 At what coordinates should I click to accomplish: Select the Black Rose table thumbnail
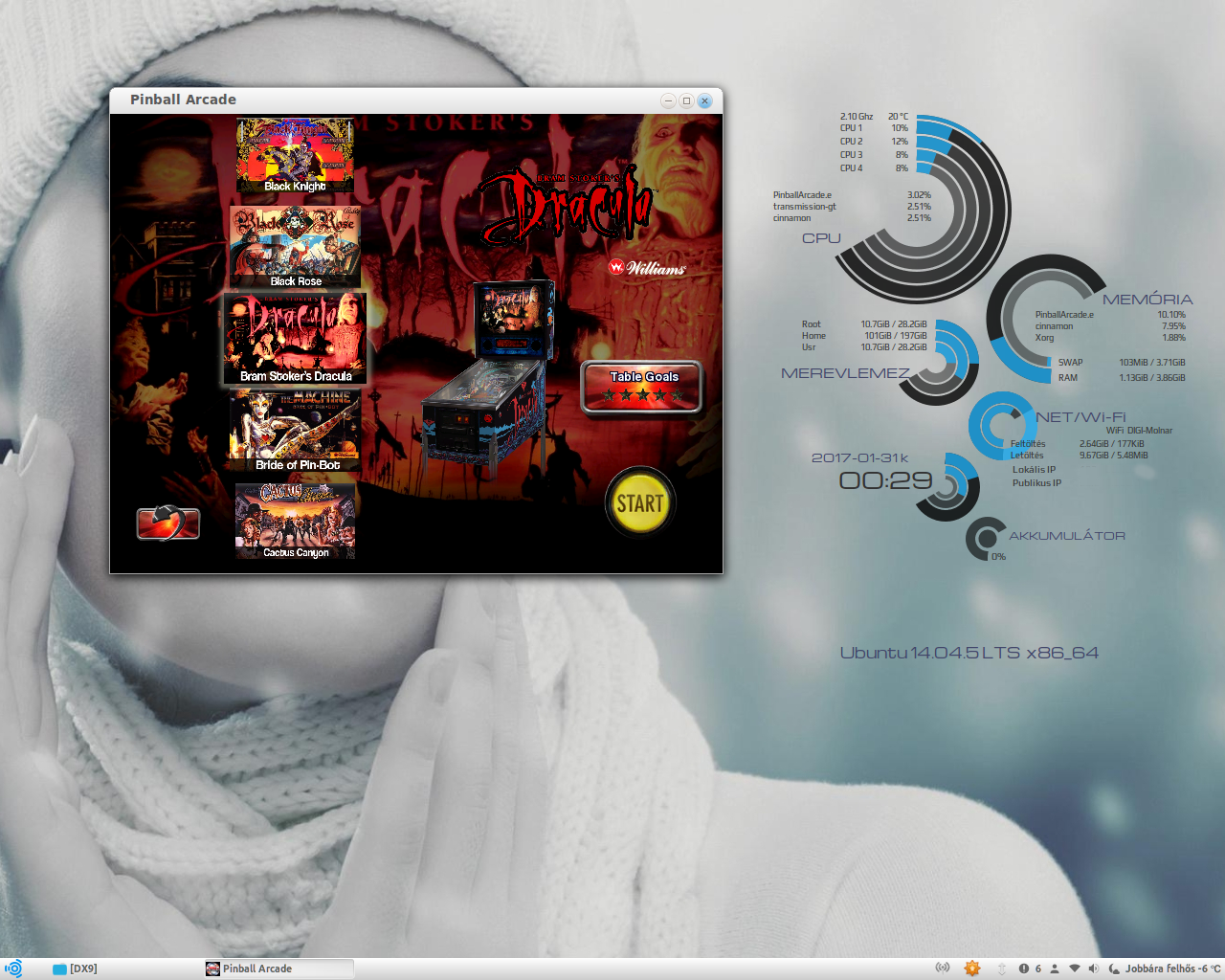pos(296,247)
